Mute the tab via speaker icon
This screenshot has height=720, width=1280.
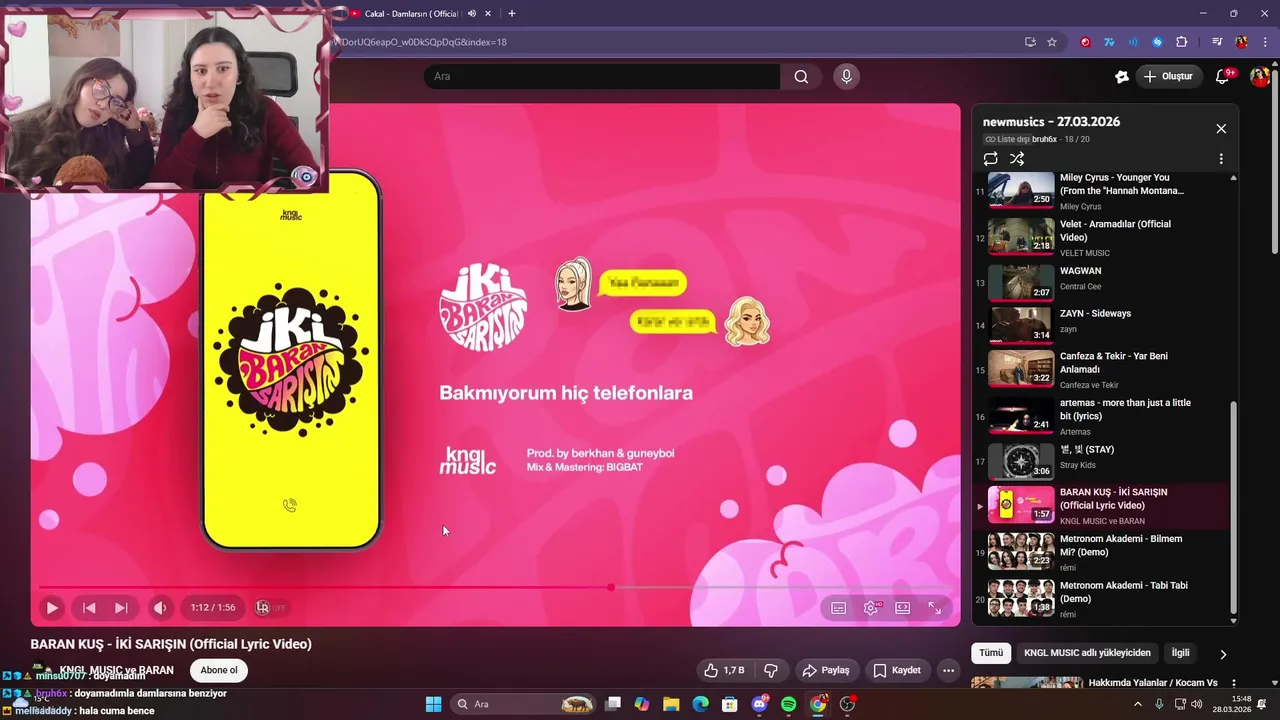click(x=471, y=13)
